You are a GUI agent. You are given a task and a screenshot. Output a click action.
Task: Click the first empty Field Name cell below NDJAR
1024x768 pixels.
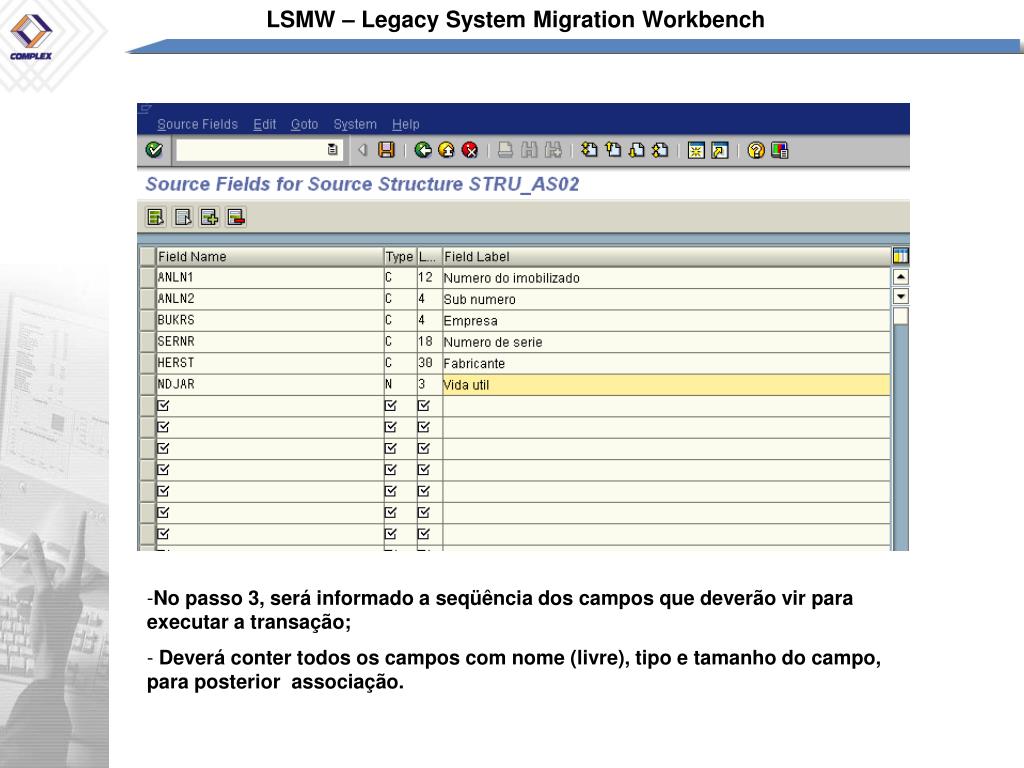click(x=270, y=406)
